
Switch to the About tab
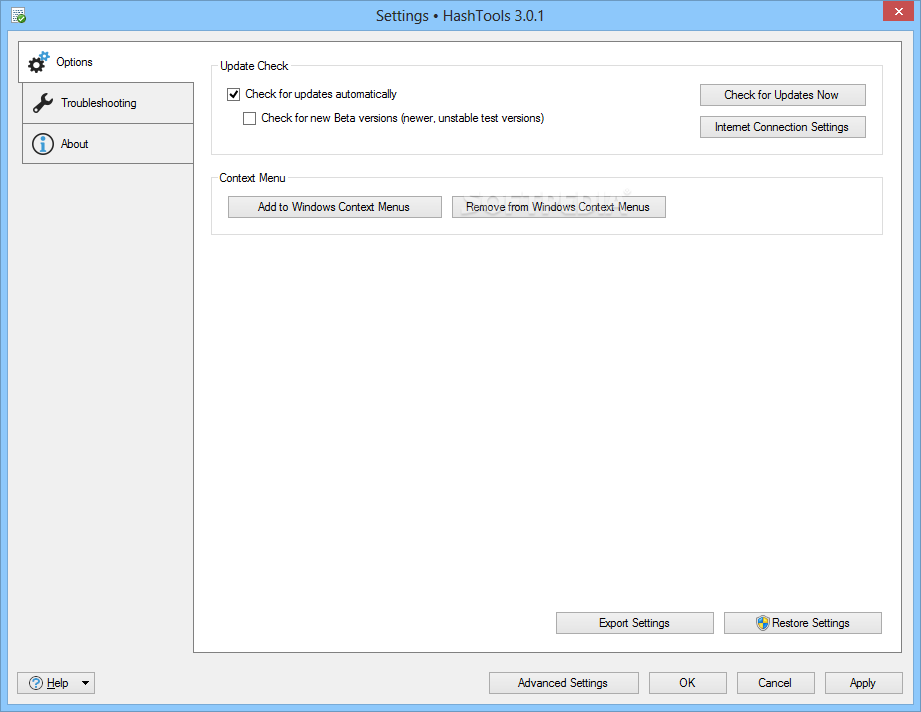pos(108,144)
